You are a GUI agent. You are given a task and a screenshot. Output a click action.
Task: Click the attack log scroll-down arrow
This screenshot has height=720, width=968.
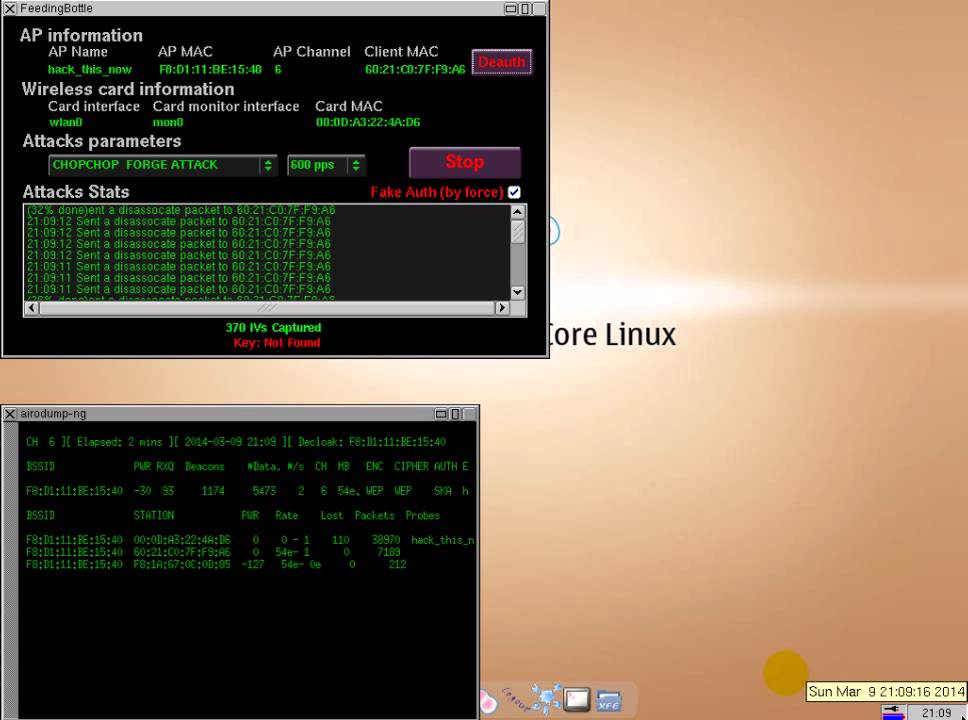(517, 292)
